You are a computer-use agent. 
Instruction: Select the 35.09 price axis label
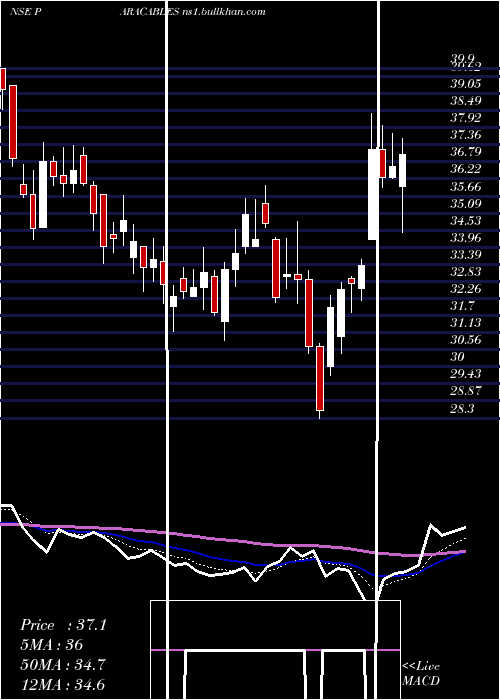click(466, 203)
